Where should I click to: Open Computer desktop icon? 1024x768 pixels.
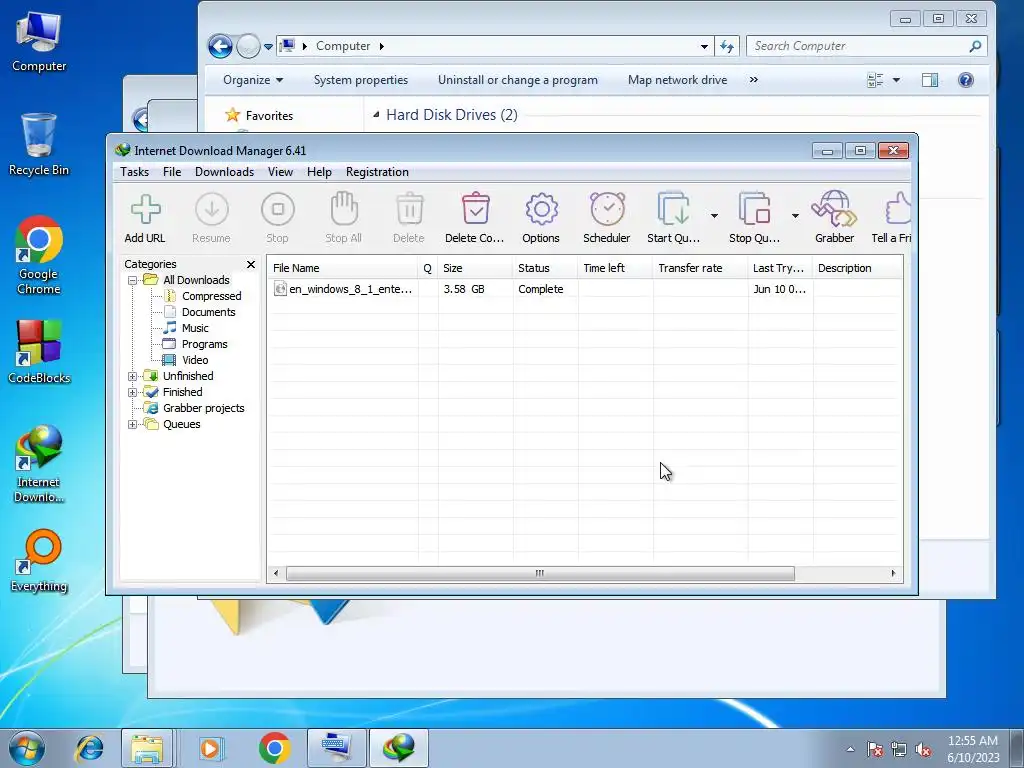(39, 42)
